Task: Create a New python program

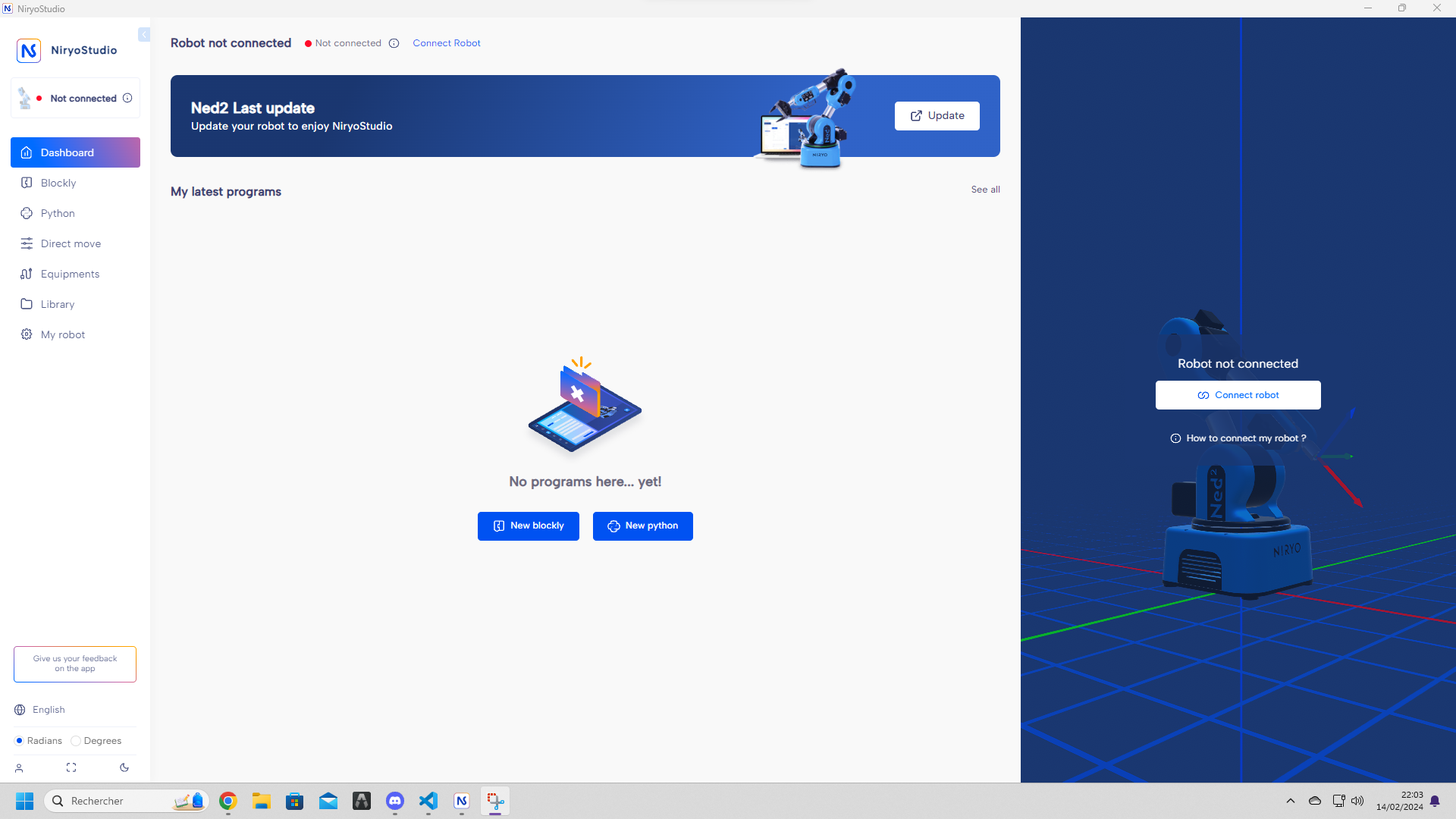Action: (x=642, y=526)
